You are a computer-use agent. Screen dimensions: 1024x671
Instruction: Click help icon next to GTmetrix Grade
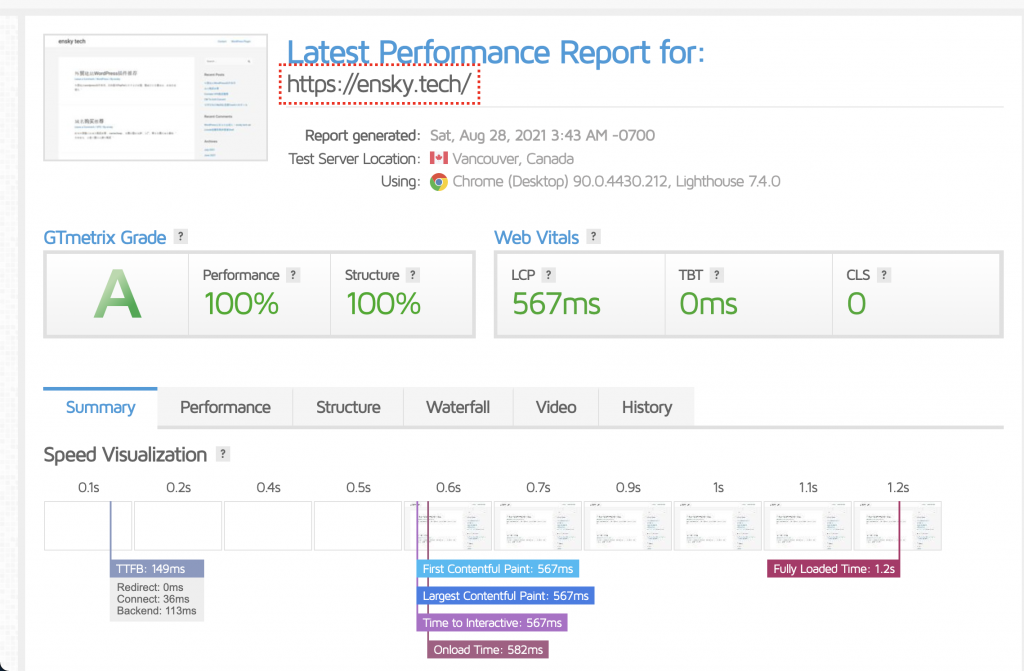[181, 237]
